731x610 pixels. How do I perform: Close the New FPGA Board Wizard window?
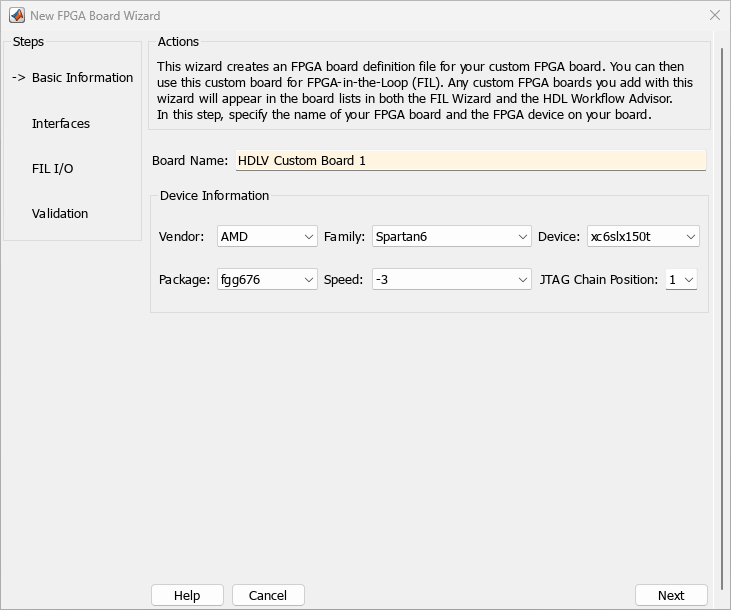point(714,15)
